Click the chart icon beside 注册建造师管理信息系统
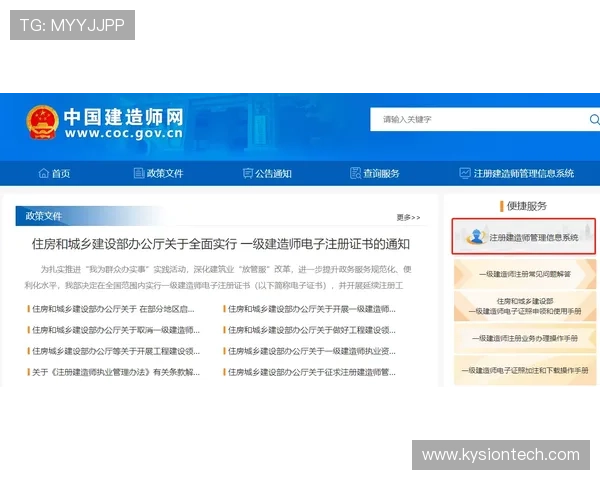 pos(465,173)
